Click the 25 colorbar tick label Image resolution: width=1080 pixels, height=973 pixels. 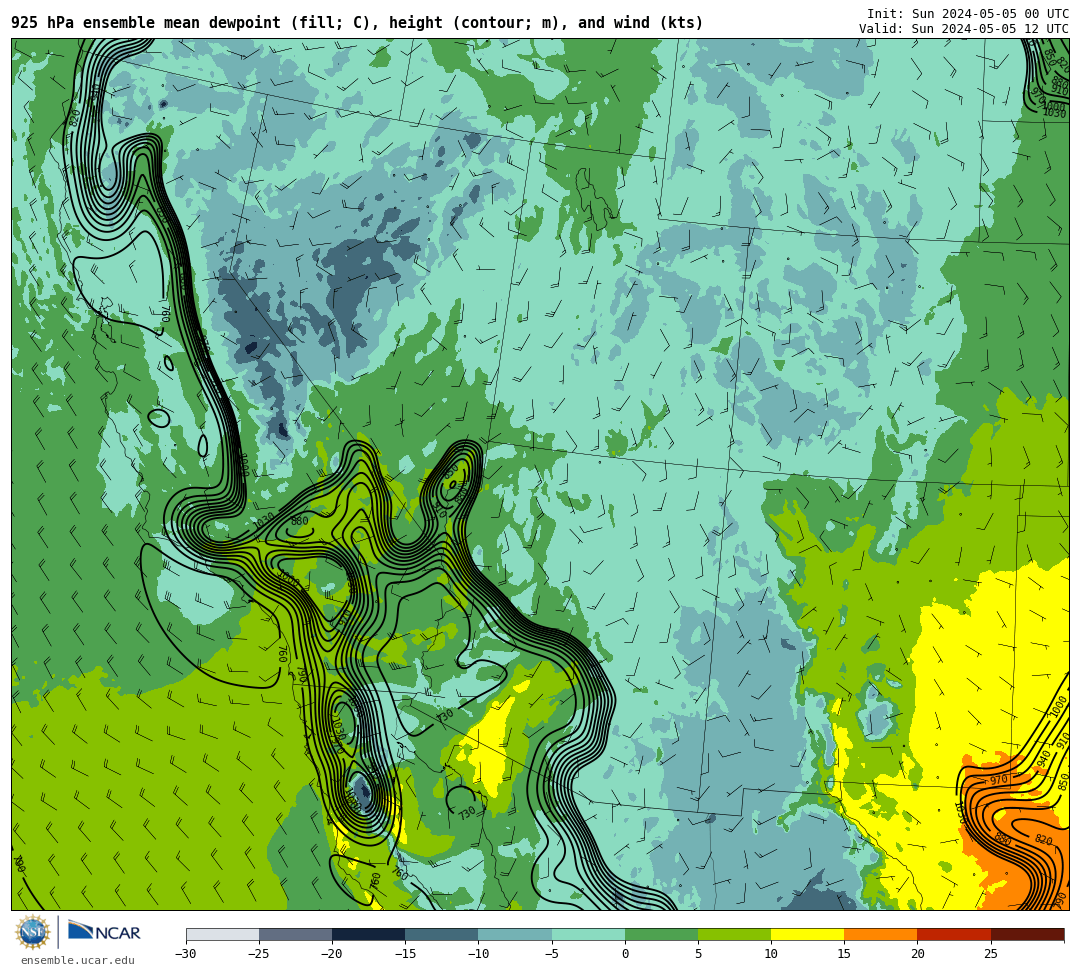tap(990, 954)
